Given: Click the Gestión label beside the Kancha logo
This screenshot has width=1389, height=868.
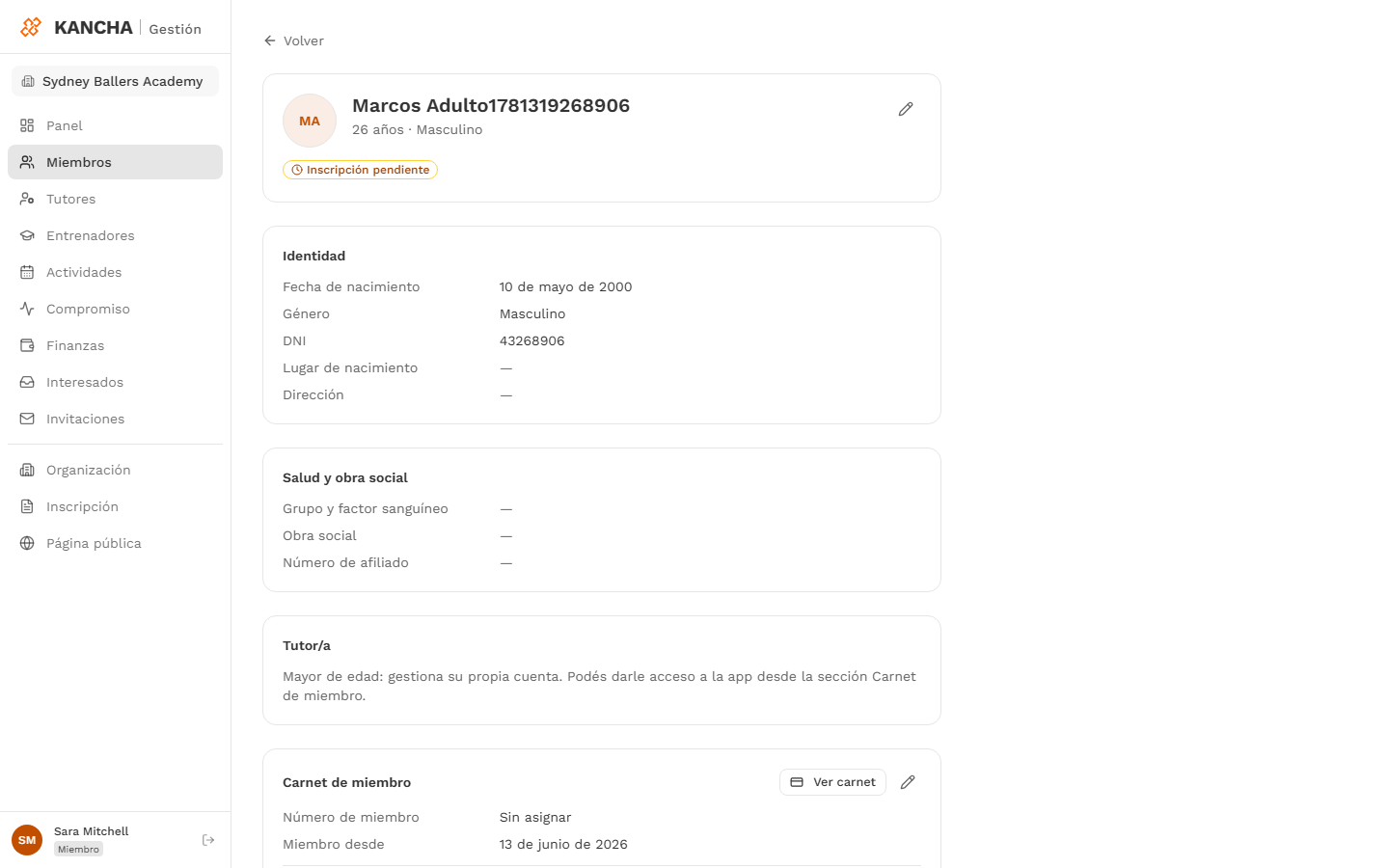Looking at the screenshot, I should coord(176,29).
